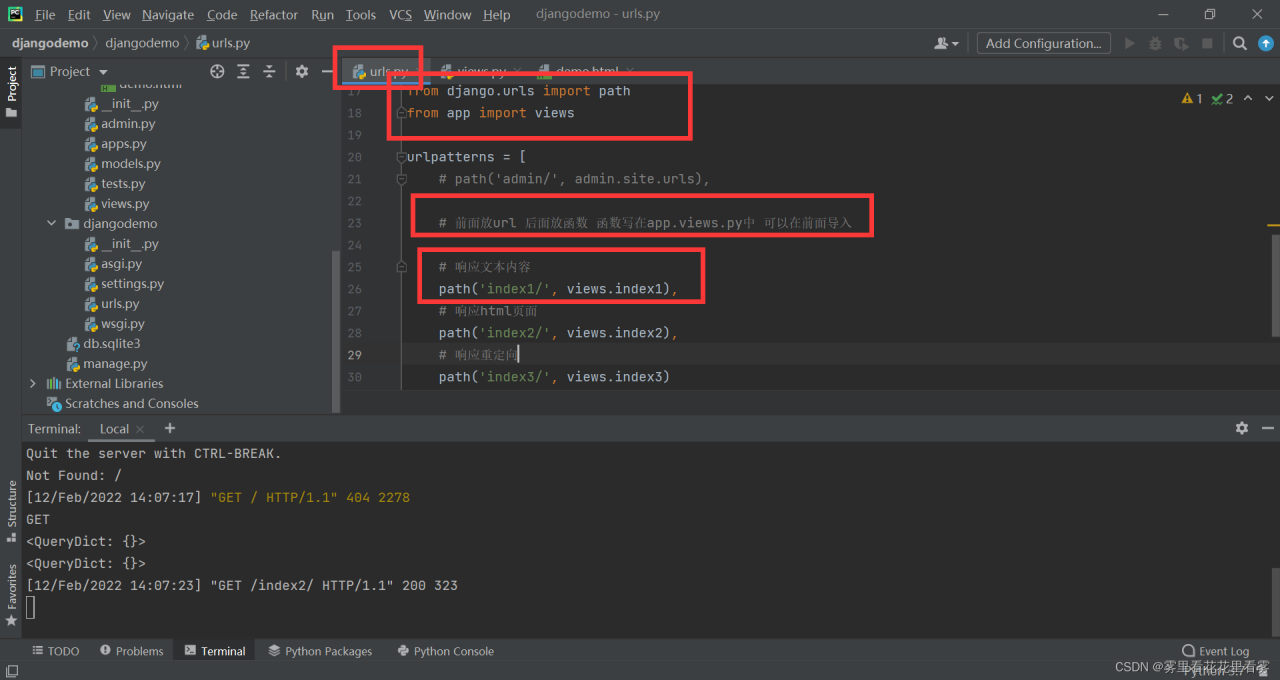Click the Add Configuration button

(1043, 43)
